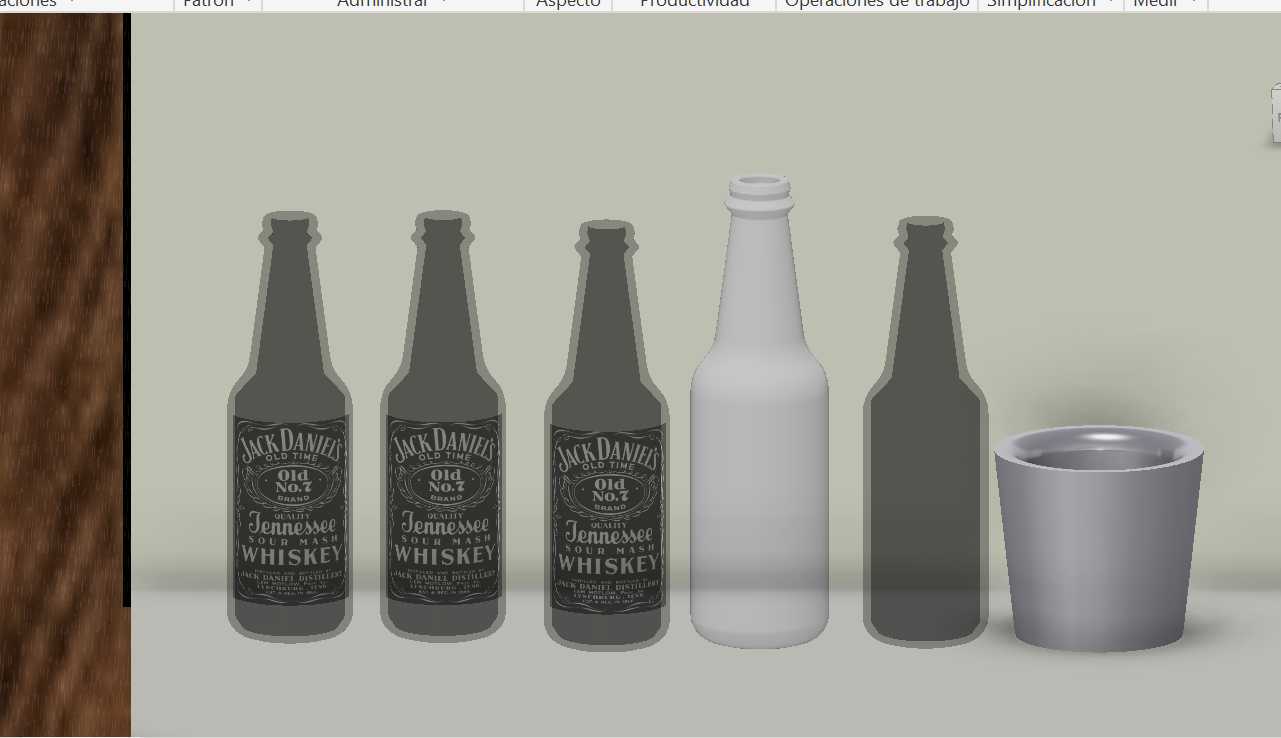Open the Operaciones de trabajo panel label
The width and height of the screenshot is (1281, 738).
(877, 4)
